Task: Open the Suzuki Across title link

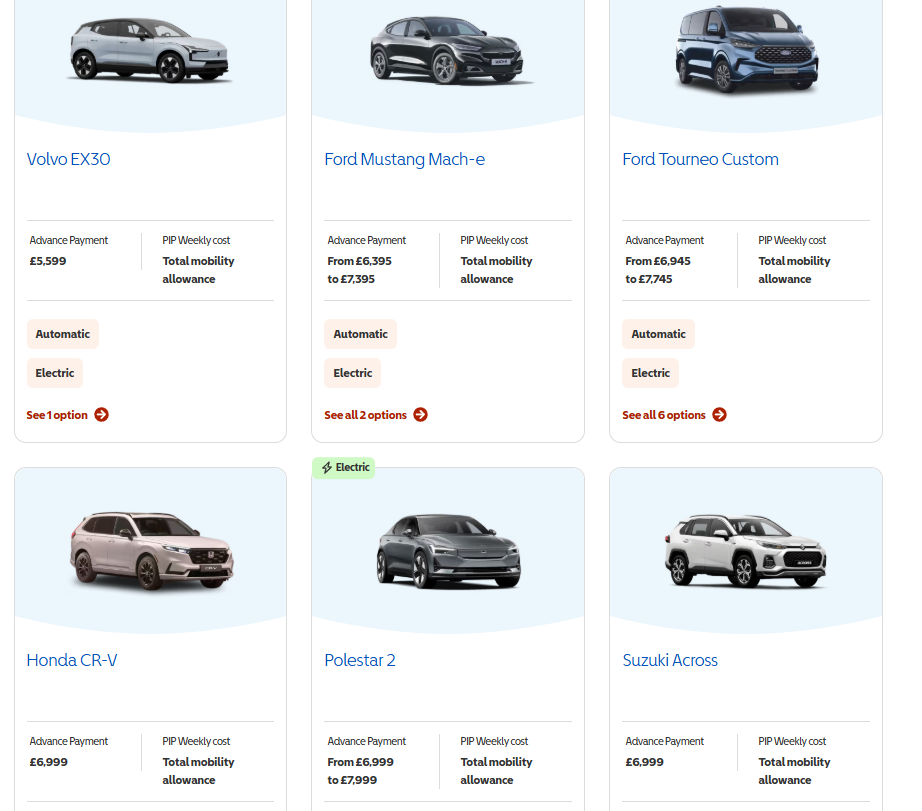Action: coord(670,660)
